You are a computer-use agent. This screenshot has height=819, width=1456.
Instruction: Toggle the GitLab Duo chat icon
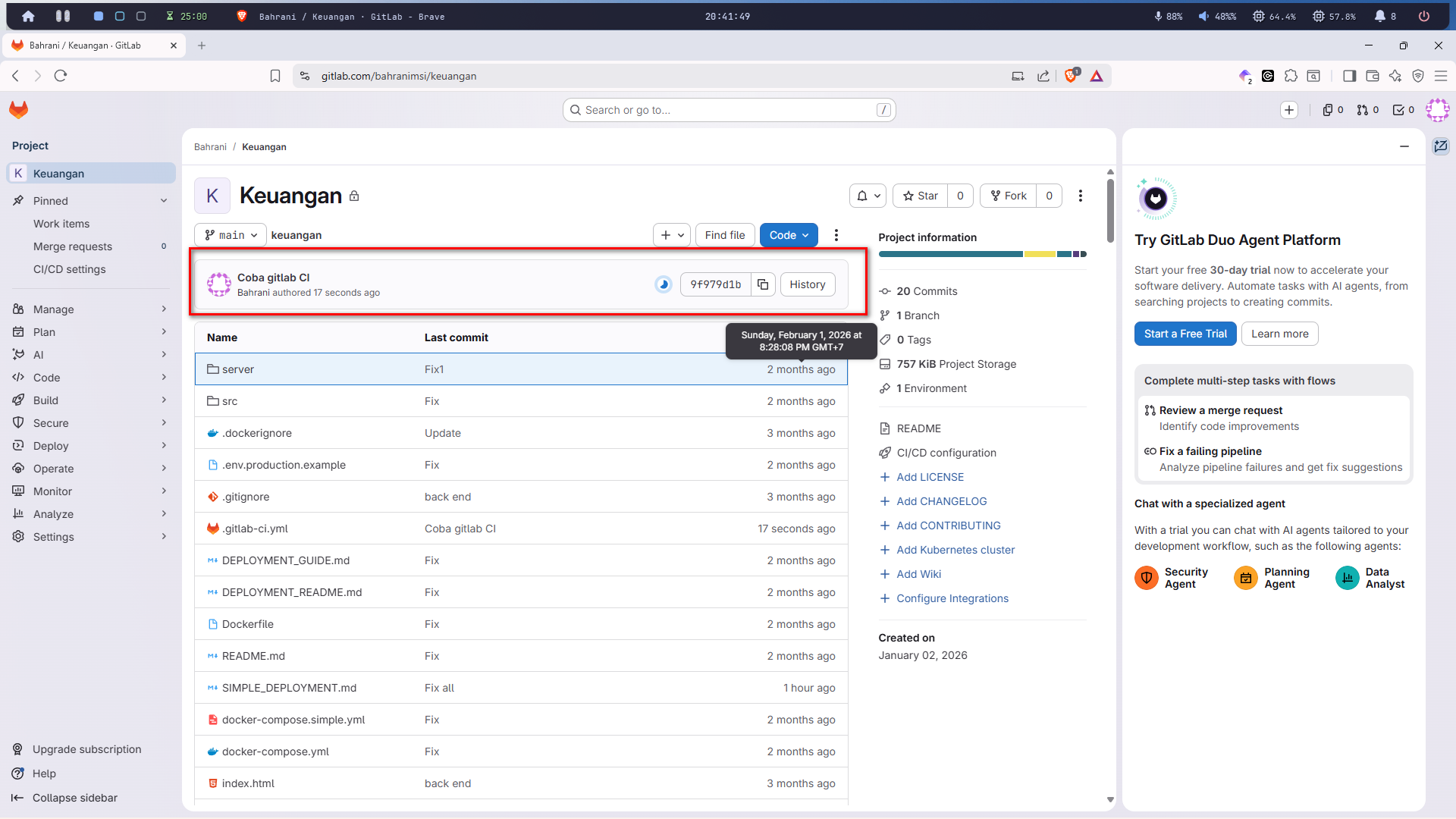(1441, 146)
